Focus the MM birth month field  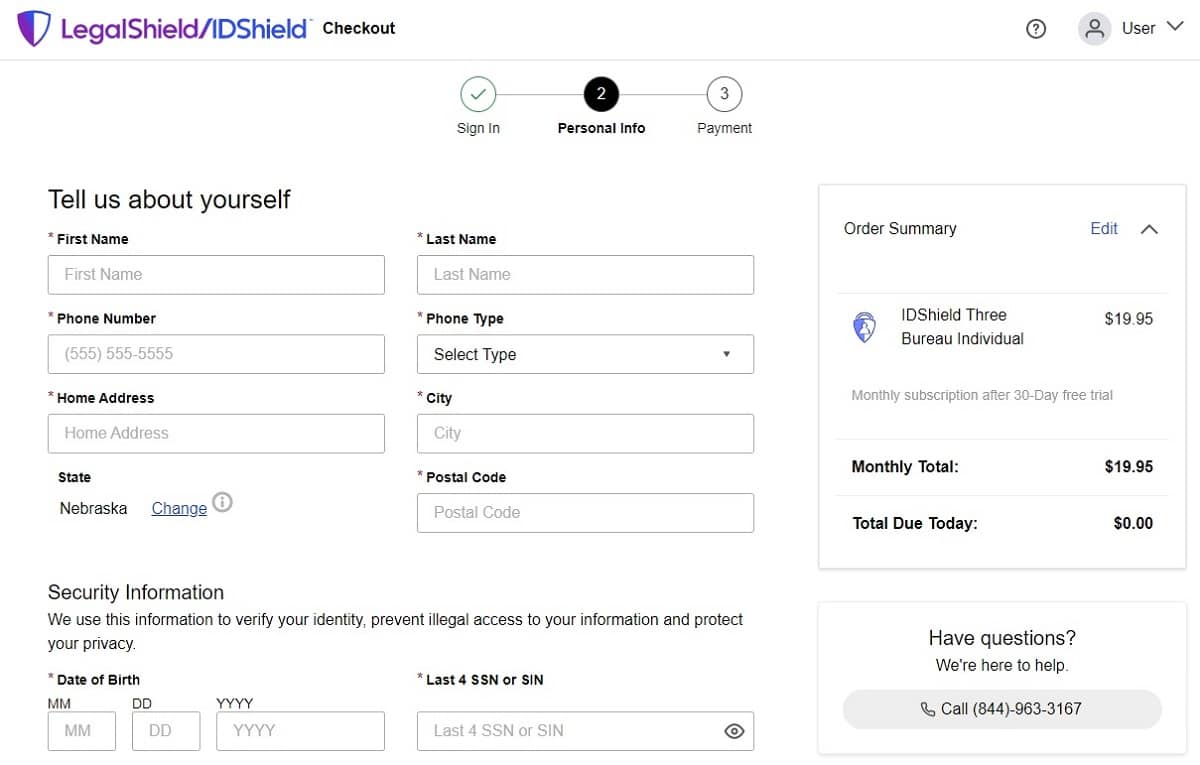[x=82, y=731]
